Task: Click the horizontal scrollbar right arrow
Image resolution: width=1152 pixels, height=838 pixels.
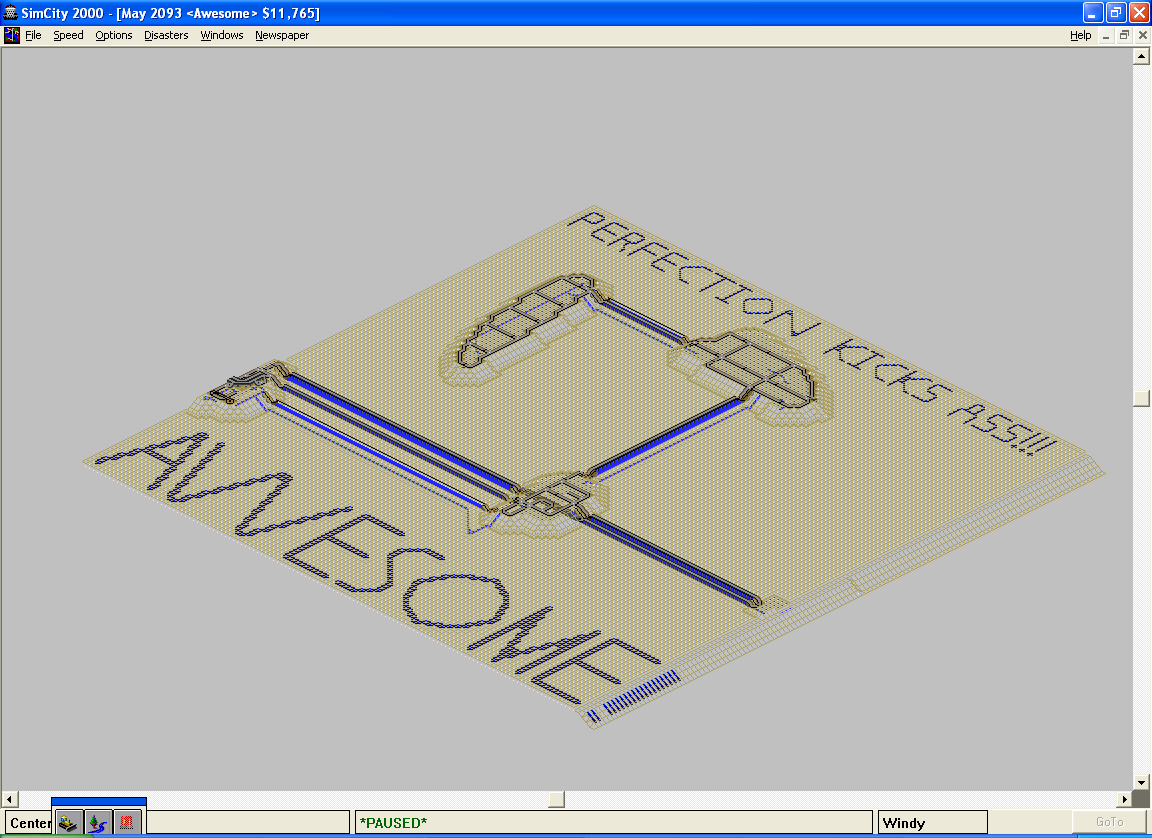Action: [1124, 799]
